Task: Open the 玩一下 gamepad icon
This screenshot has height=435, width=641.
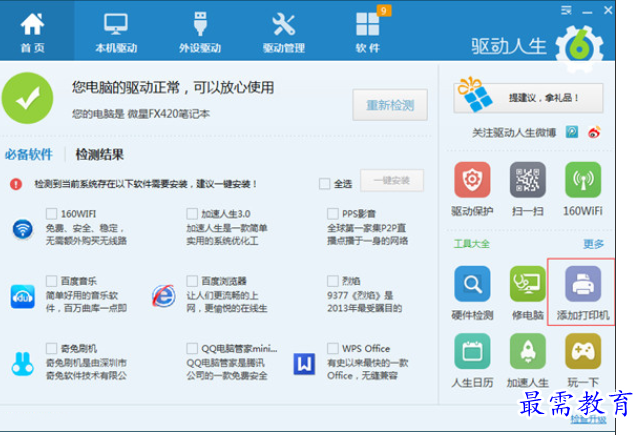Action: point(583,351)
